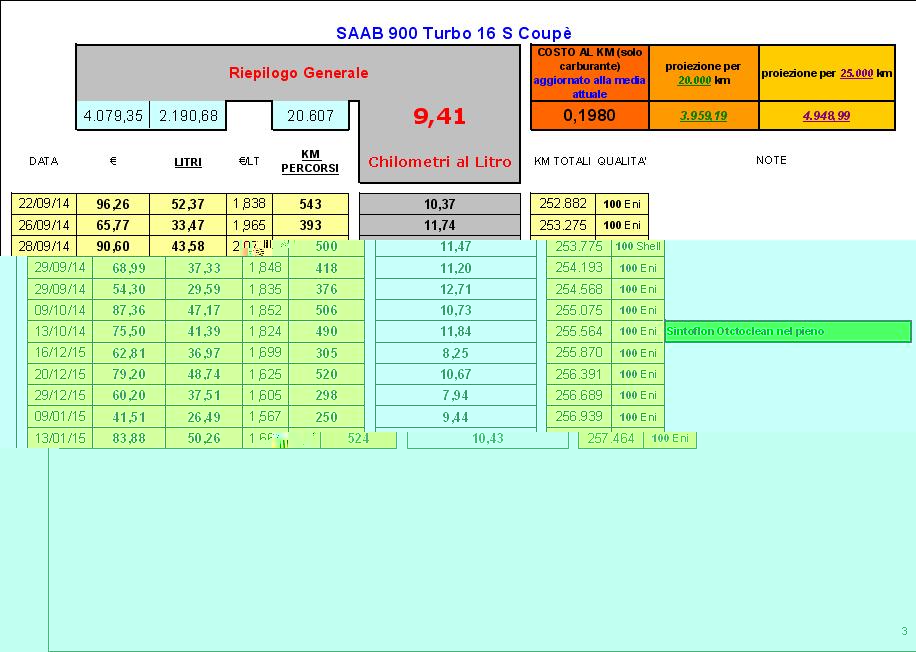This screenshot has height=652, width=916.
Task: Click euro amount 79,20
Action: 129,374
